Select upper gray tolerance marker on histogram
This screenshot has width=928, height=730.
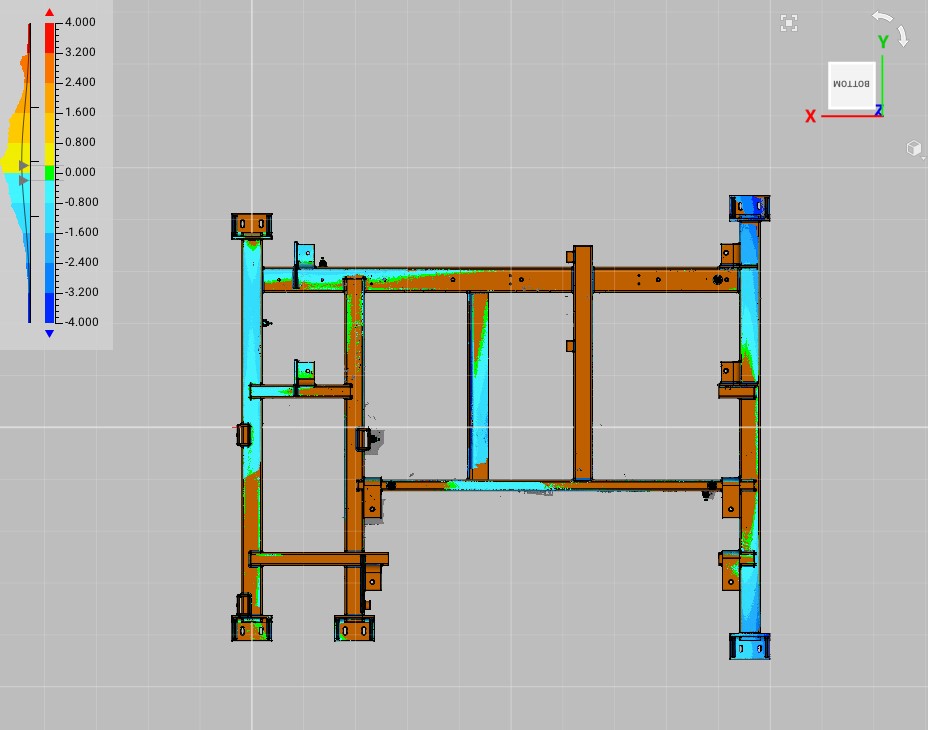click(x=23, y=165)
